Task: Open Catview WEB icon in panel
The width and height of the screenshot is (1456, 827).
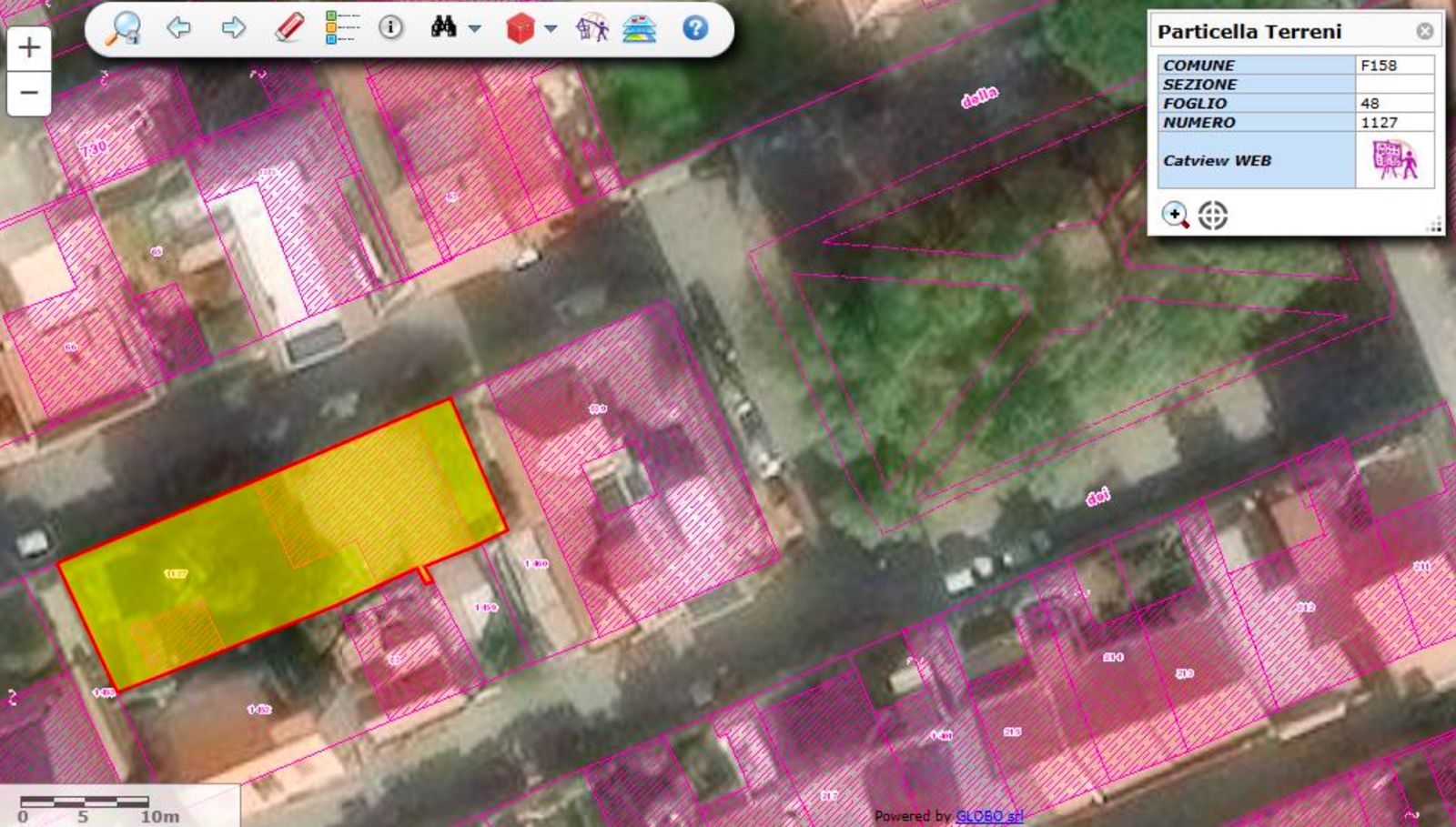Action: [1395, 159]
